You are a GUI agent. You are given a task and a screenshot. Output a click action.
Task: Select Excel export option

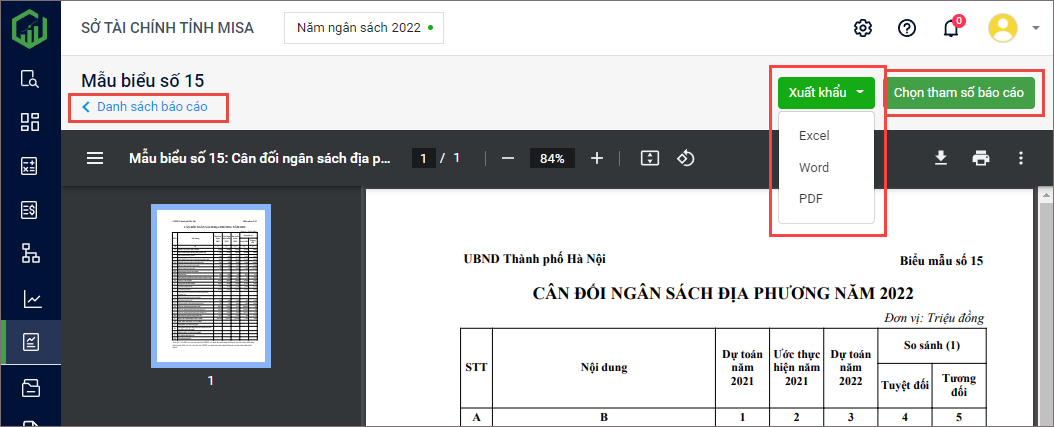click(x=814, y=135)
